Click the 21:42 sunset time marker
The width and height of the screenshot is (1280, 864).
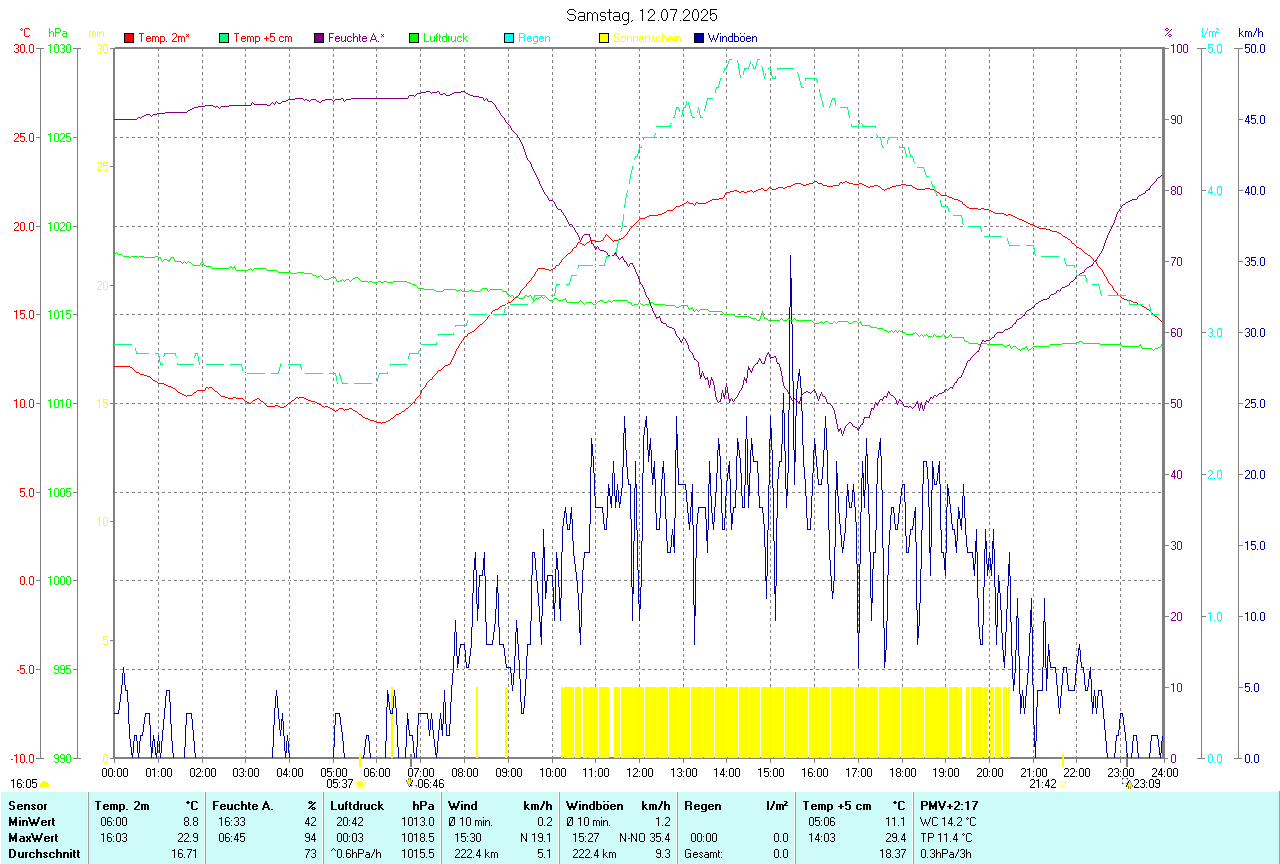(x=1043, y=784)
